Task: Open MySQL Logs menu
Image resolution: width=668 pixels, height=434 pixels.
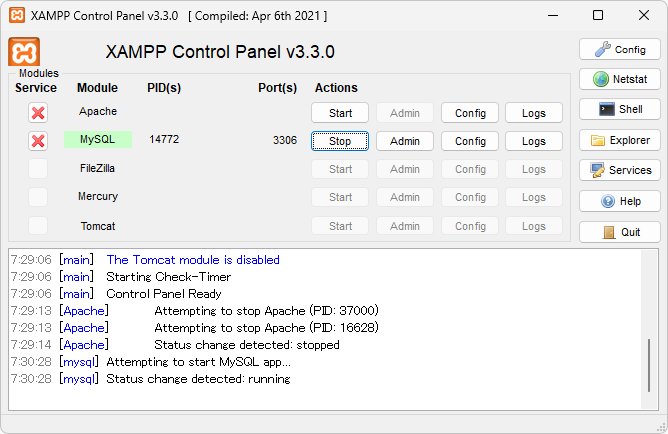Action: point(534,141)
